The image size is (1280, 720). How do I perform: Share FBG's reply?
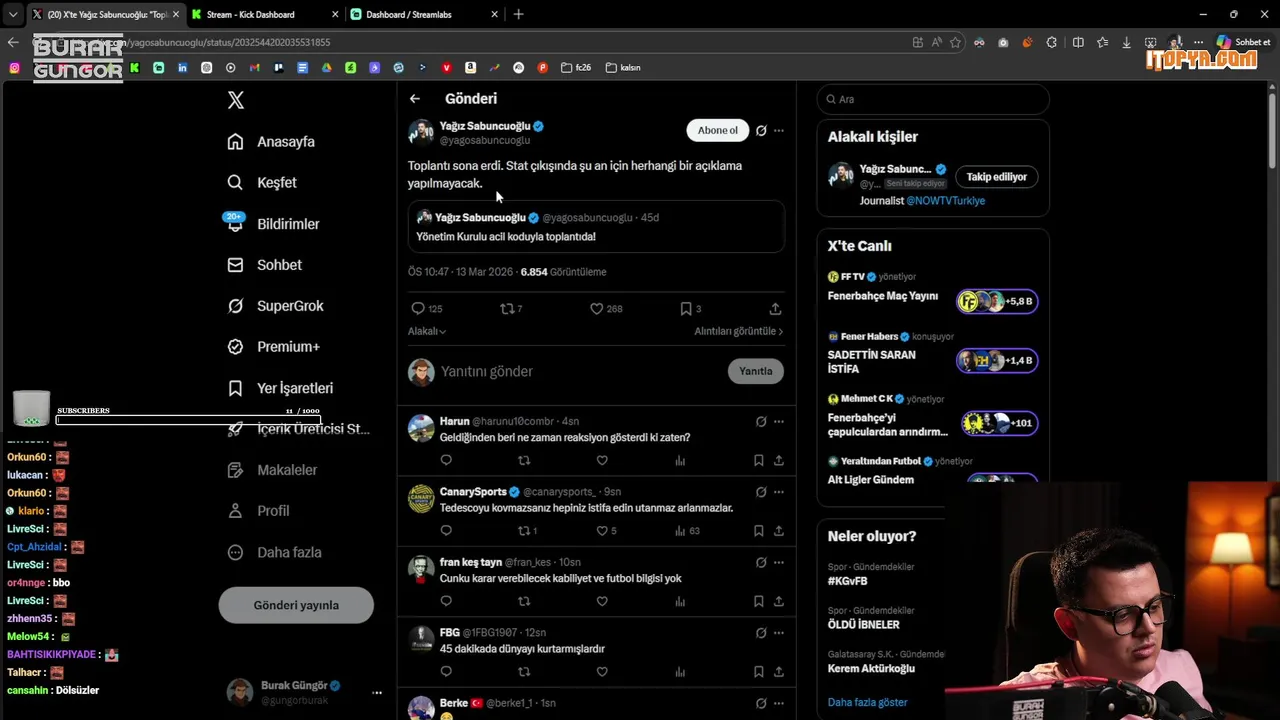(x=779, y=672)
